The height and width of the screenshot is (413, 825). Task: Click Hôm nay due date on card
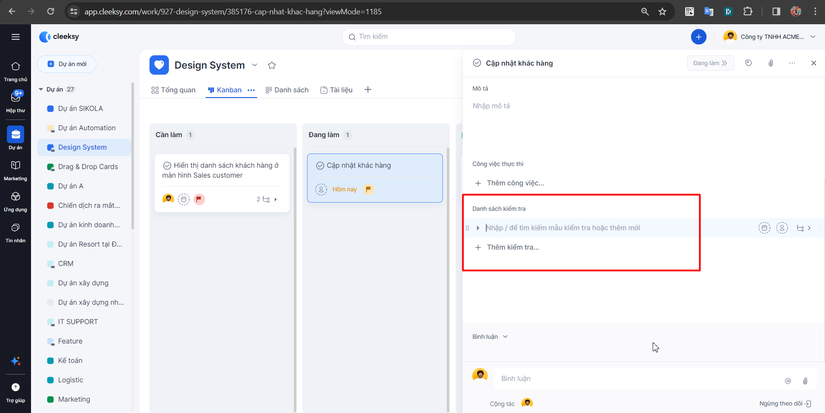click(x=345, y=189)
